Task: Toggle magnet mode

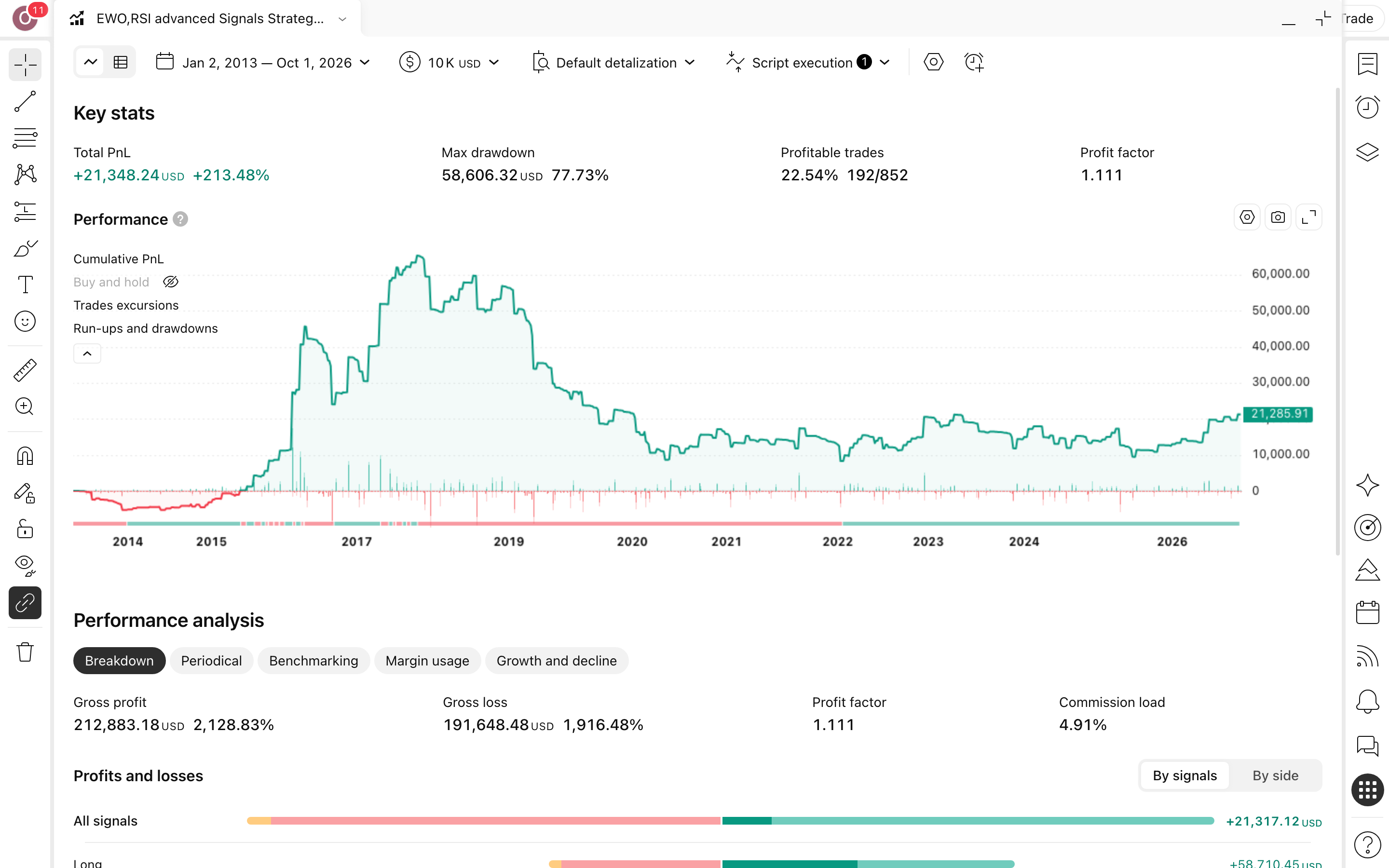Action: 25,456
